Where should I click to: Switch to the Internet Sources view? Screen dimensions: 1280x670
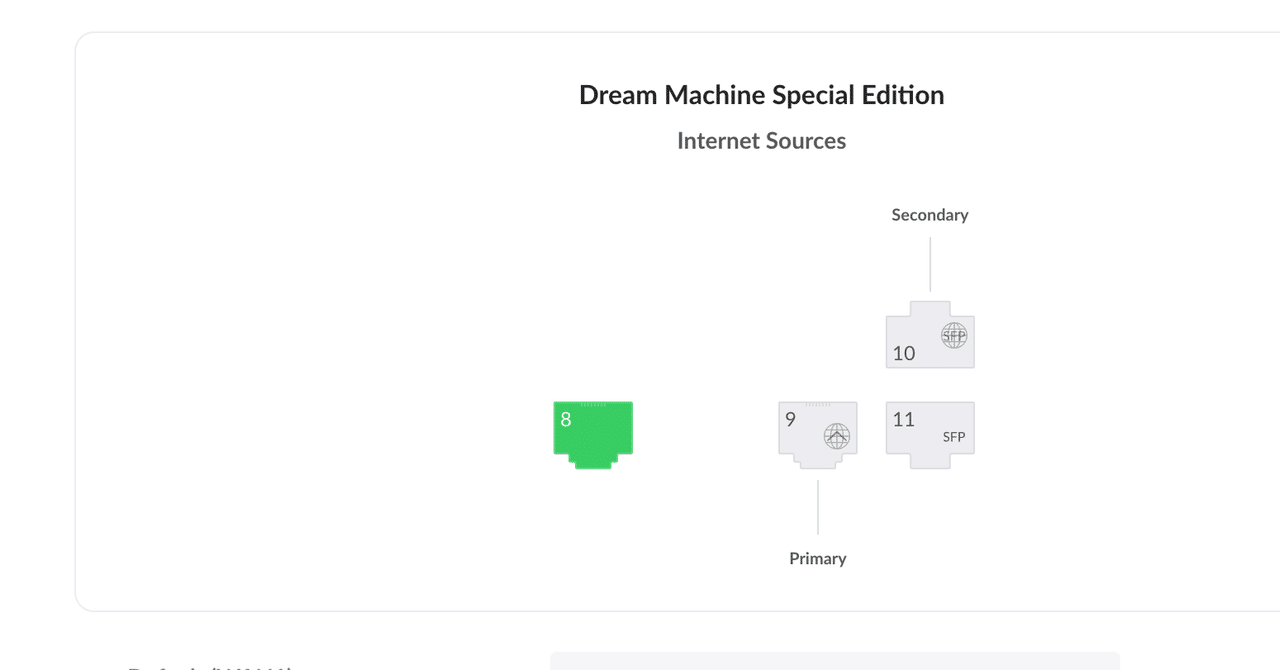(761, 140)
